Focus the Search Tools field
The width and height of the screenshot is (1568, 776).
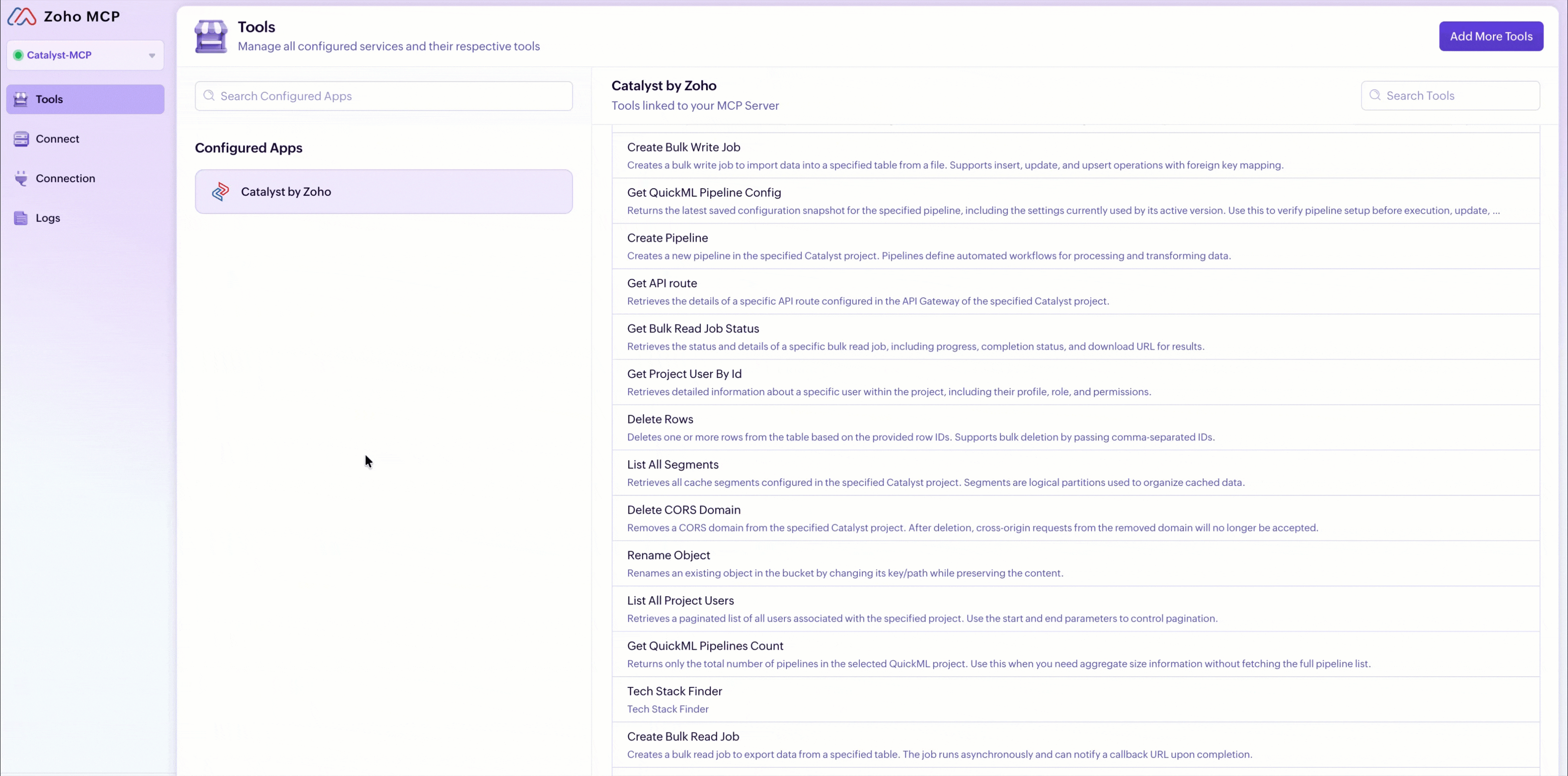click(1450, 96)
